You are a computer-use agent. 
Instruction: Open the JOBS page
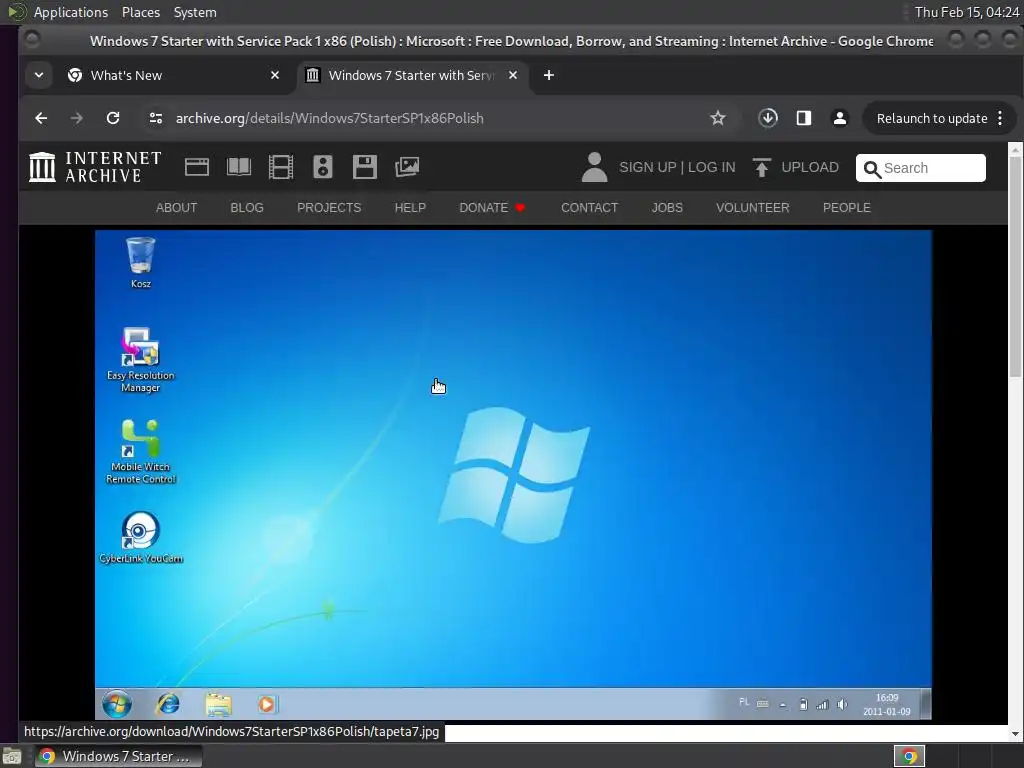[667, 208]
